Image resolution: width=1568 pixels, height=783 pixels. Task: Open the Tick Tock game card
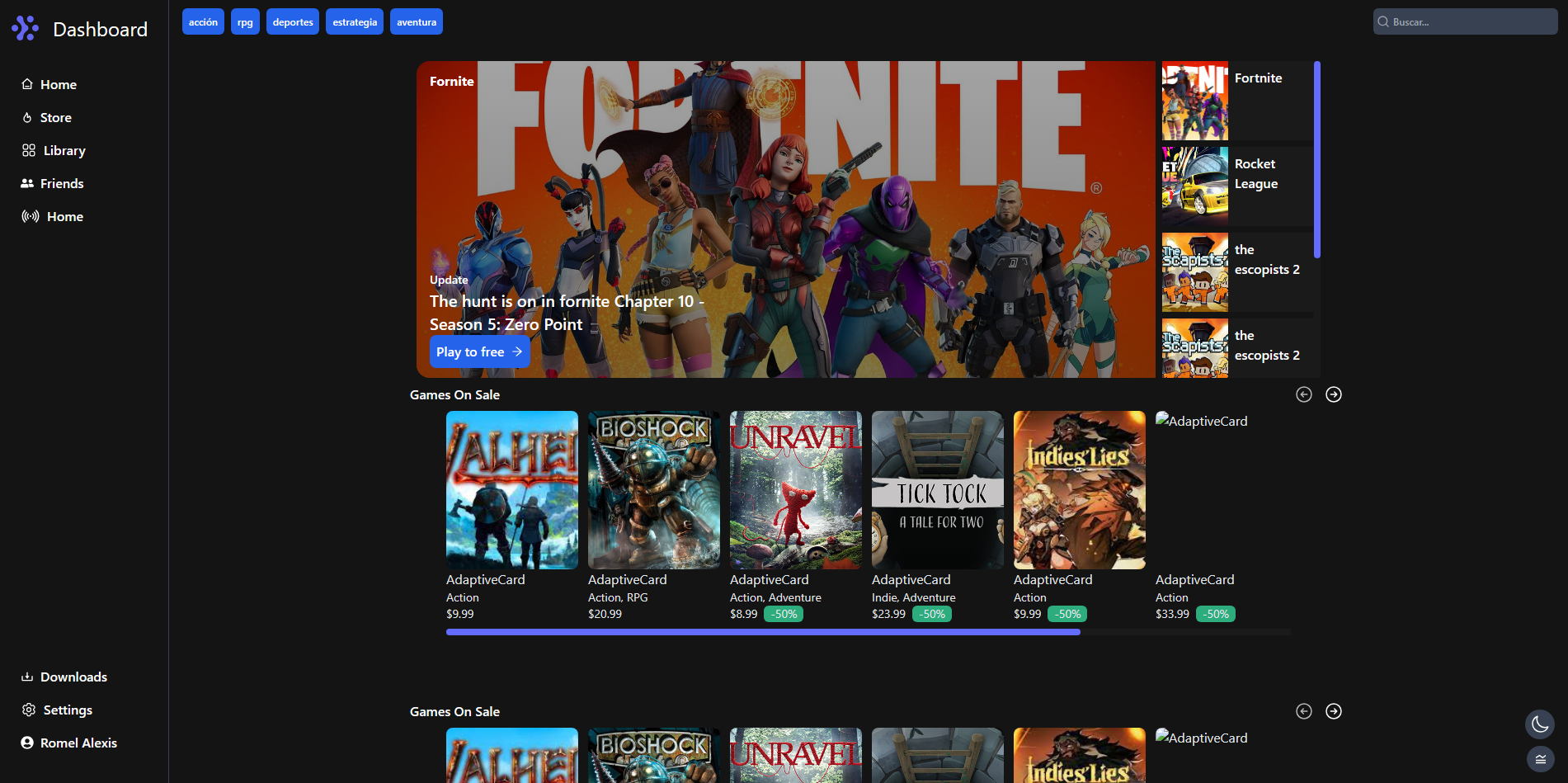[x=938, y=490]
